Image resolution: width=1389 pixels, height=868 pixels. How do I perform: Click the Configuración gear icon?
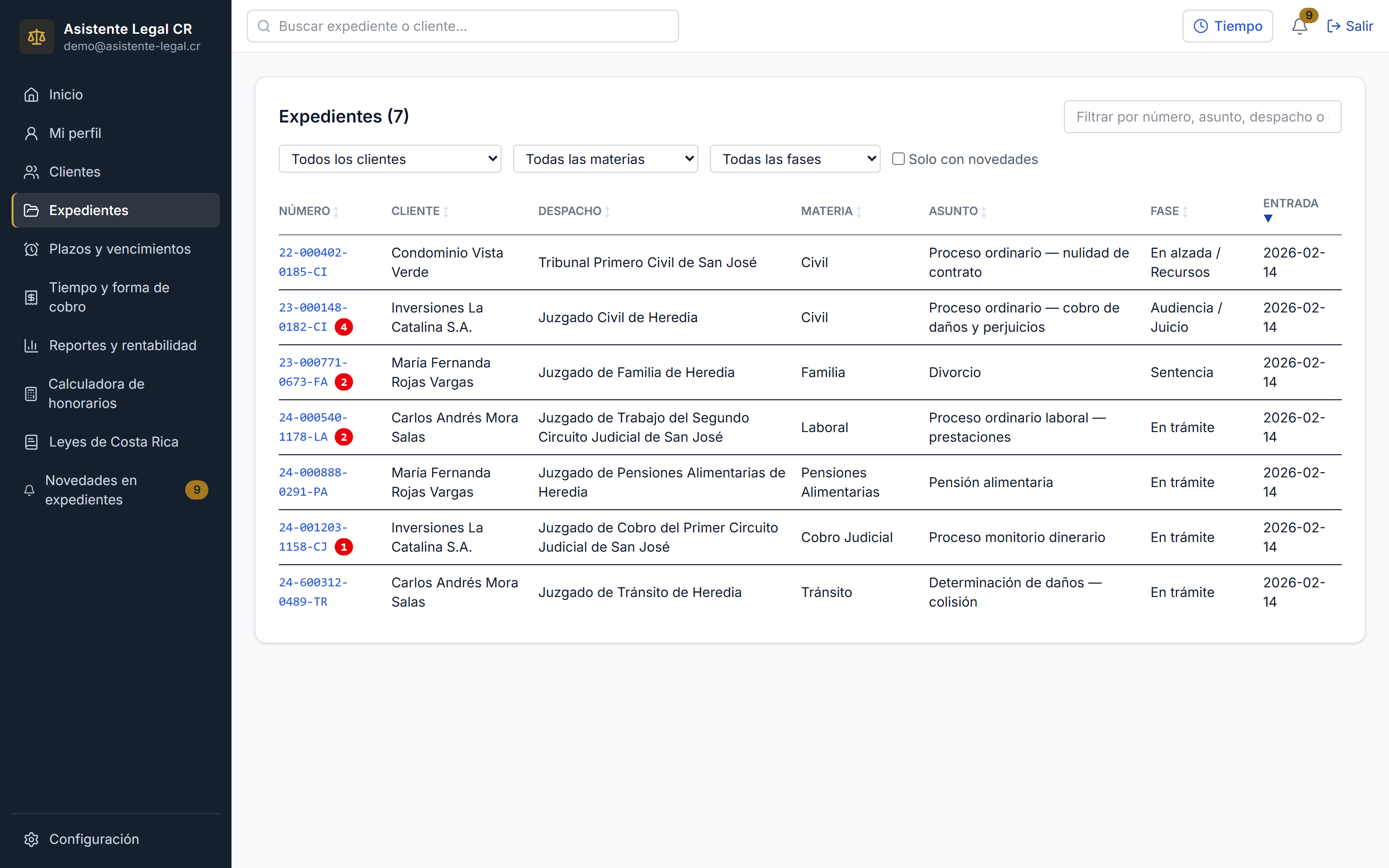click(x=31, y=839)
